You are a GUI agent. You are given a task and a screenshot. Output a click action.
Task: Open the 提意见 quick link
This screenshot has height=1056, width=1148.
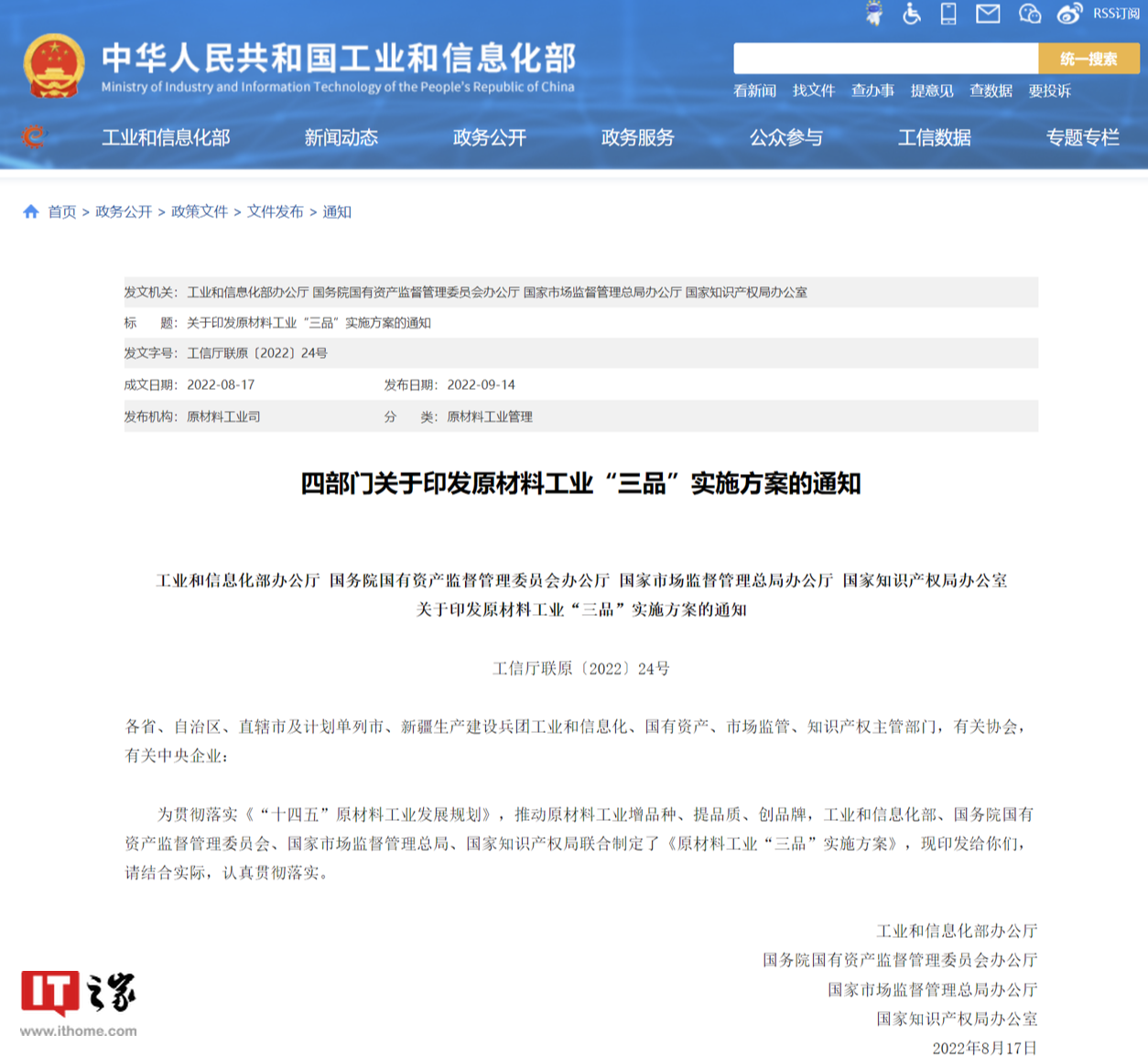point(932,91)
